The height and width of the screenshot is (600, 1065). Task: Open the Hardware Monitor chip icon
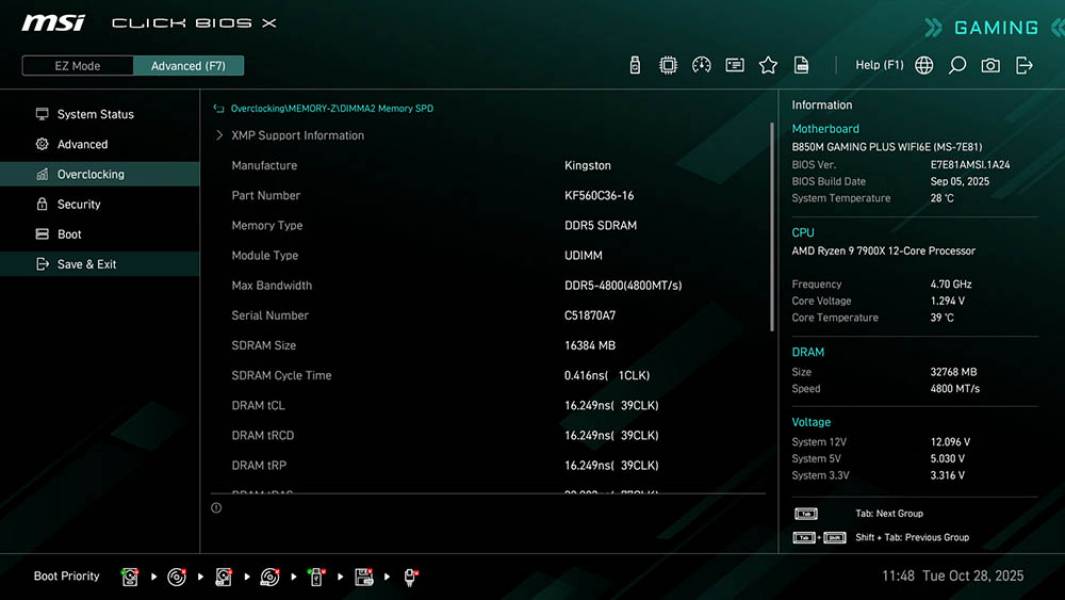pyautogui.click(x=668, y=64)
